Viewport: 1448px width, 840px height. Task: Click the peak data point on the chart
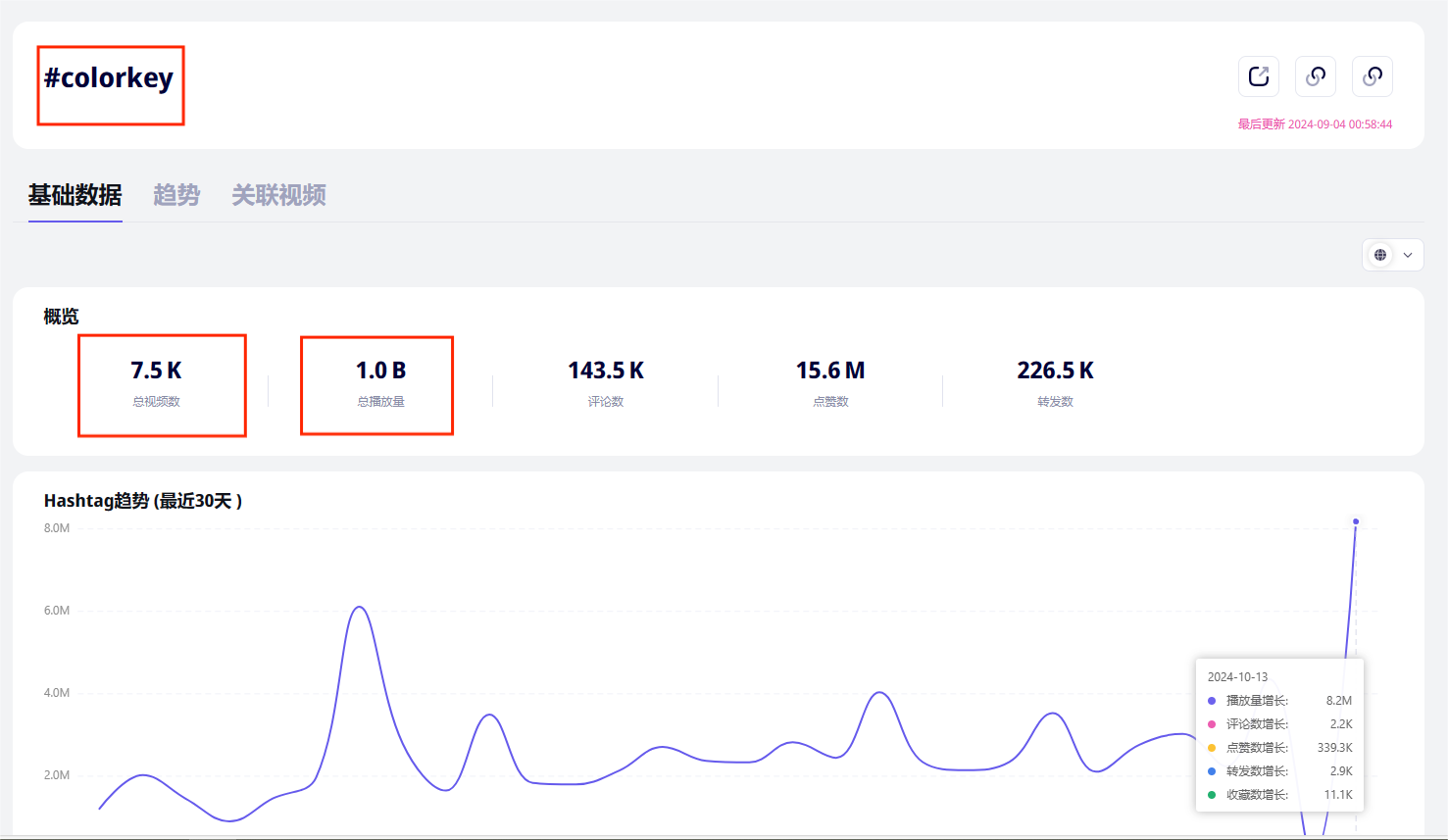(x=1356, y=521)
